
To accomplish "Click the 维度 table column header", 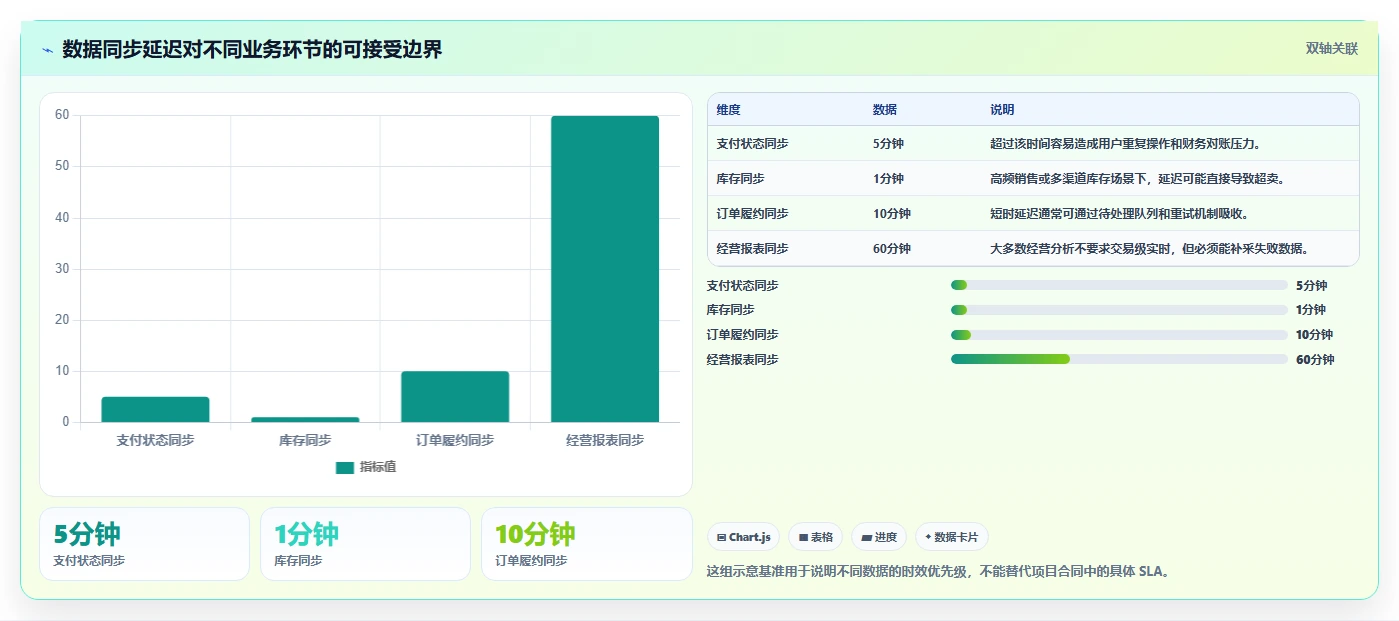I will (729, 110).
